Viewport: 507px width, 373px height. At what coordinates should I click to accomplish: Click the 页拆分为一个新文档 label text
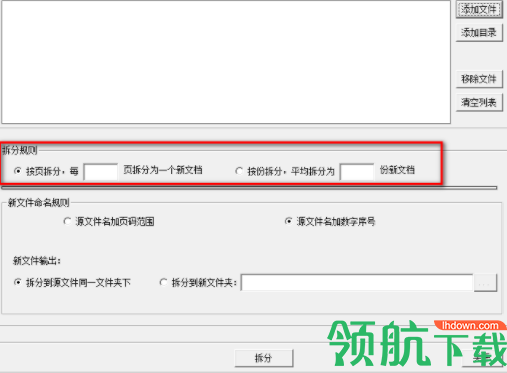pyautogui.click(x=163, y=170)
